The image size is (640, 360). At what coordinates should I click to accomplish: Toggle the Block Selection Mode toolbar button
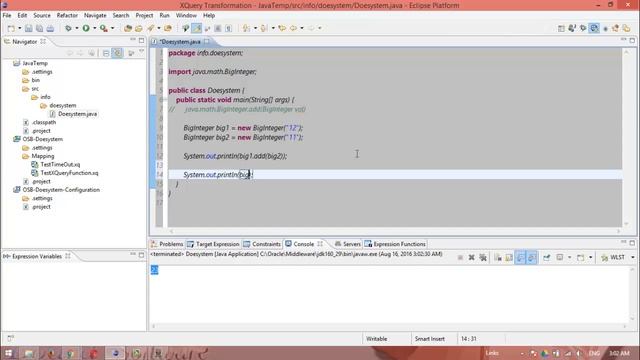pos(218,28)
